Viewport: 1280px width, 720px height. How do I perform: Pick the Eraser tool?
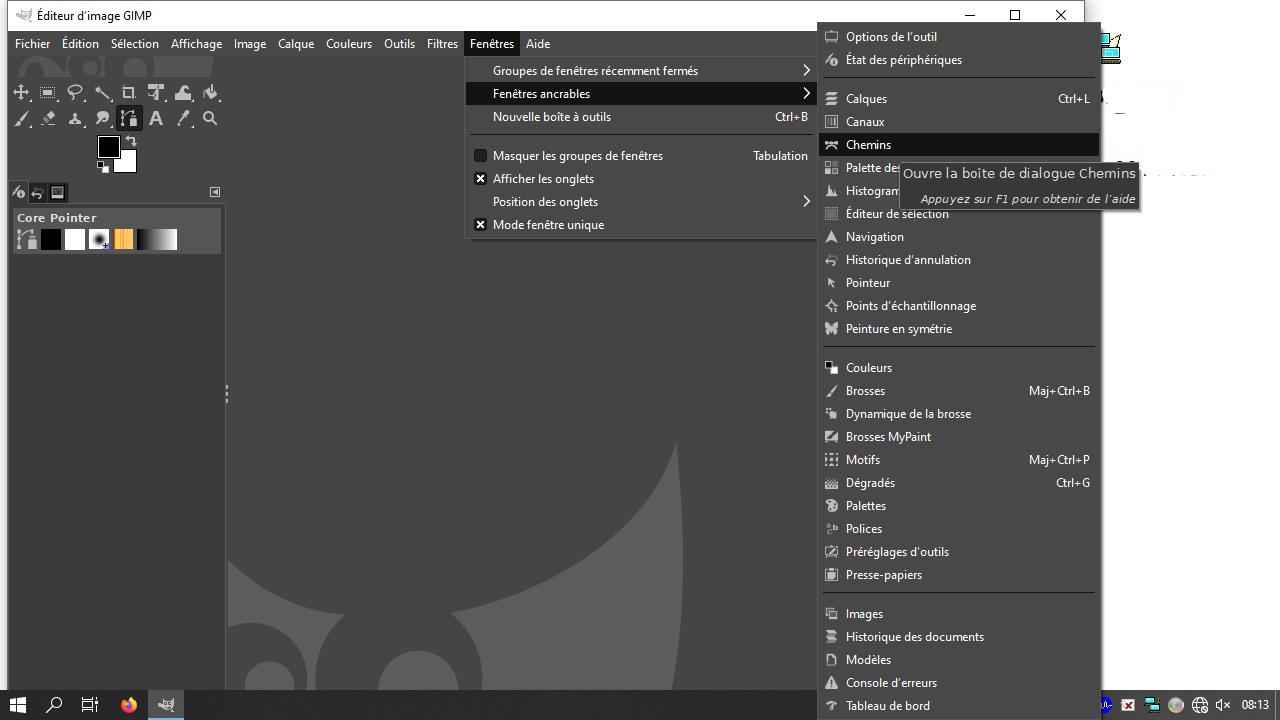coord(48,119)
